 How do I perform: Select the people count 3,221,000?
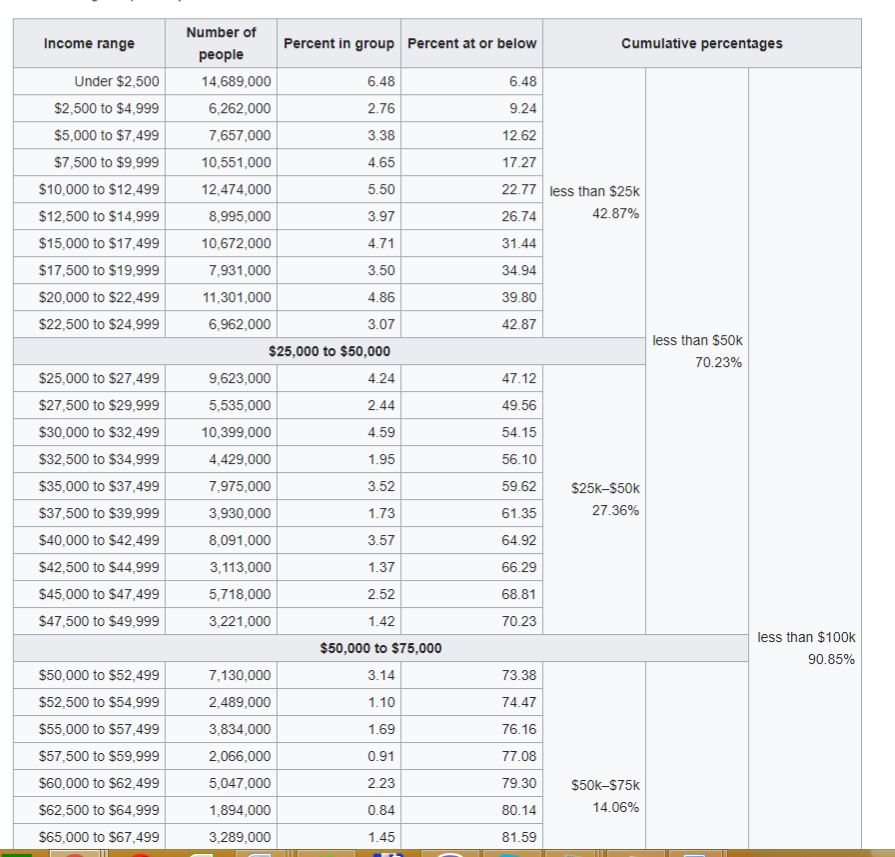pos(239,621)
